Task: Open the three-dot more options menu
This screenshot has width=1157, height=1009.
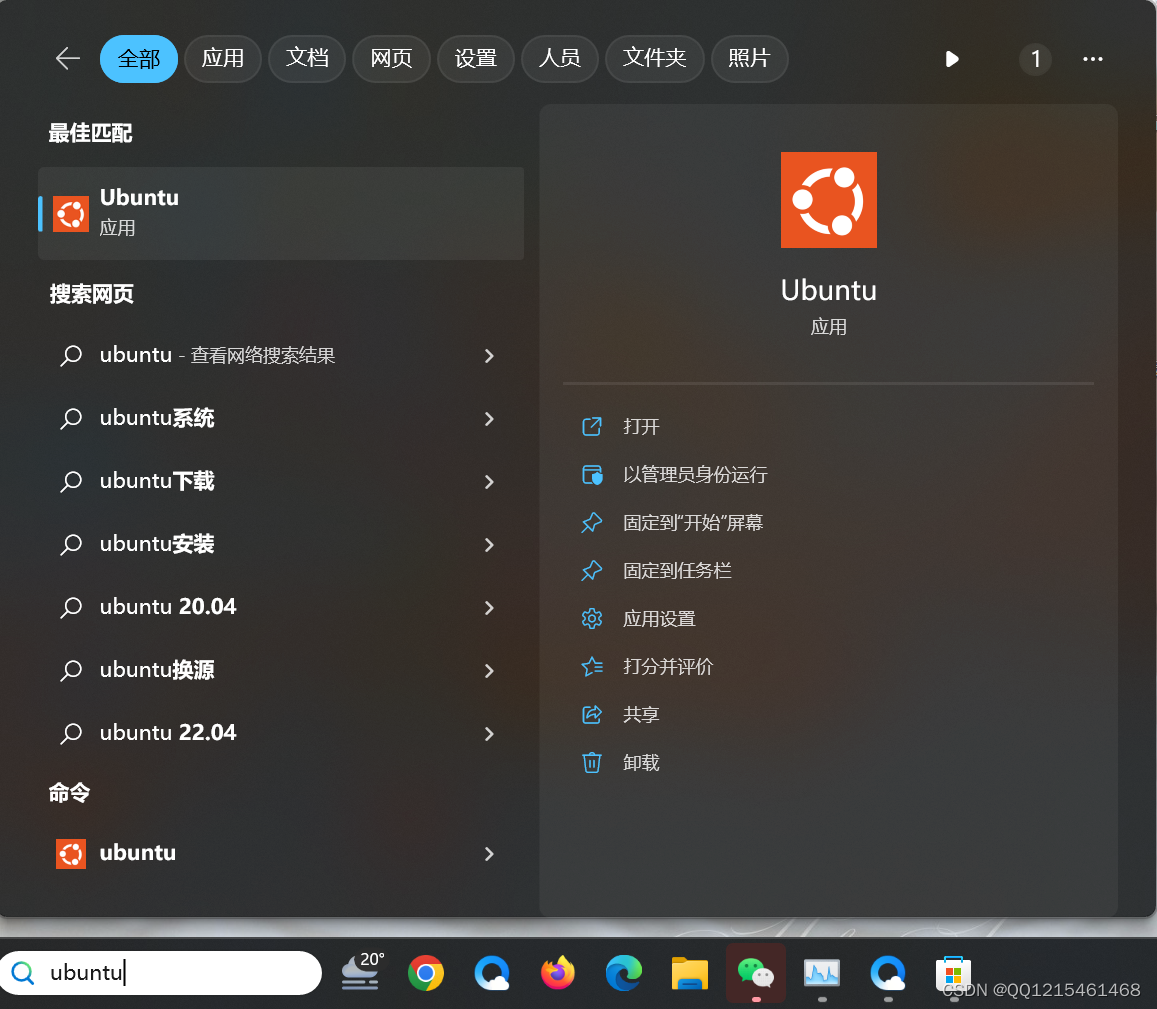Action: pyautogui.click(x=1093, y=59)
